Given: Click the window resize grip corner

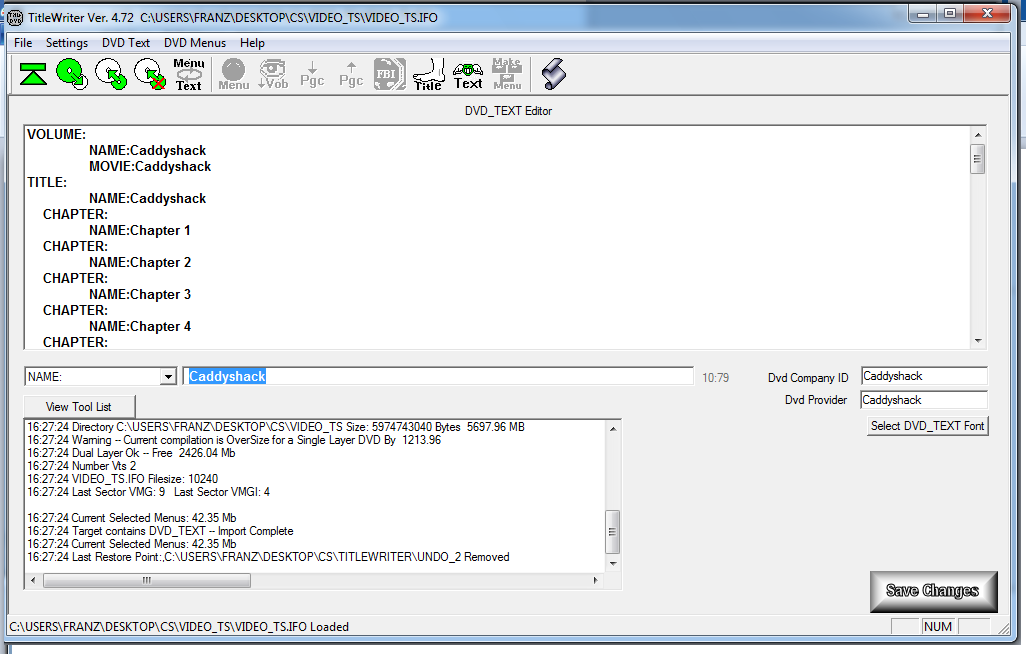Looking at the screenshot, I should coord(1004,628).
